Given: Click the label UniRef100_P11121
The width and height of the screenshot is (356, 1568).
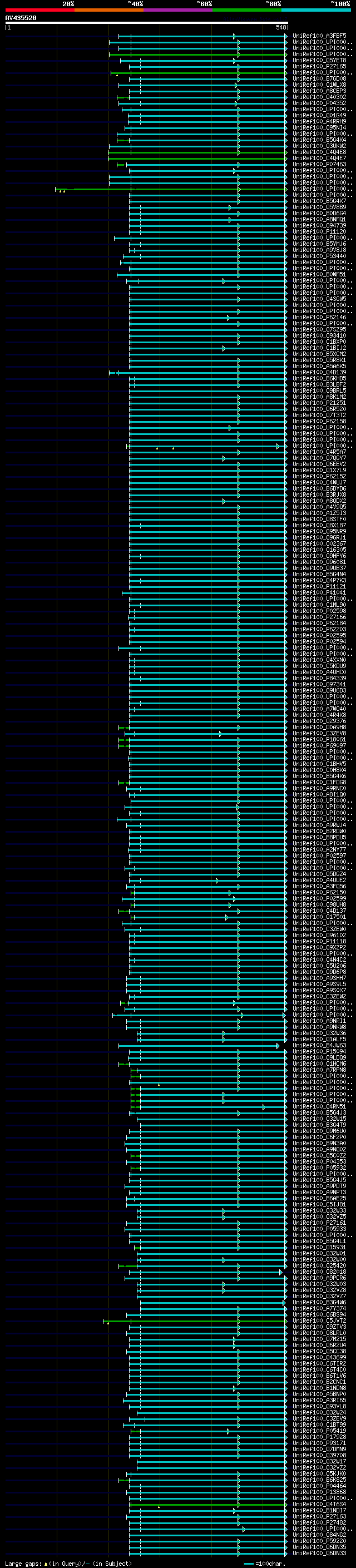Looking at the screenshot, I should pos(319,587).
